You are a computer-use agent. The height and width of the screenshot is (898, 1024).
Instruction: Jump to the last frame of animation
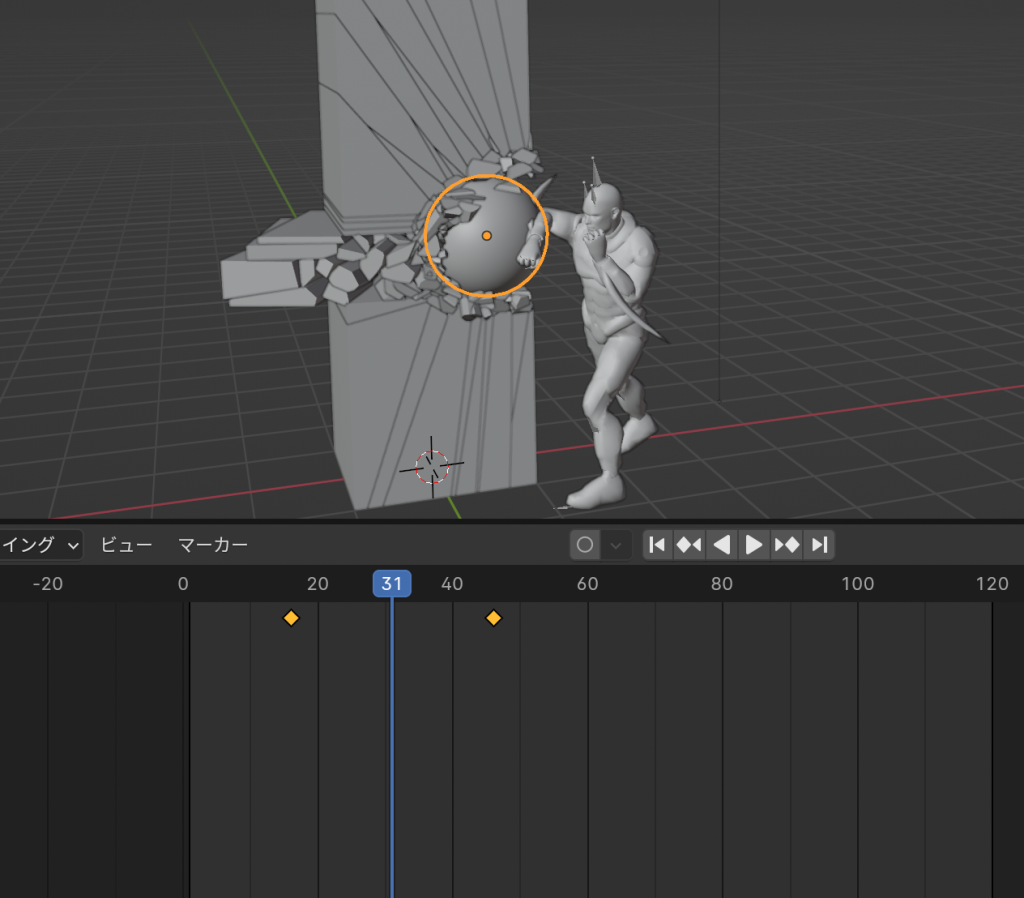tap(819, 545)
